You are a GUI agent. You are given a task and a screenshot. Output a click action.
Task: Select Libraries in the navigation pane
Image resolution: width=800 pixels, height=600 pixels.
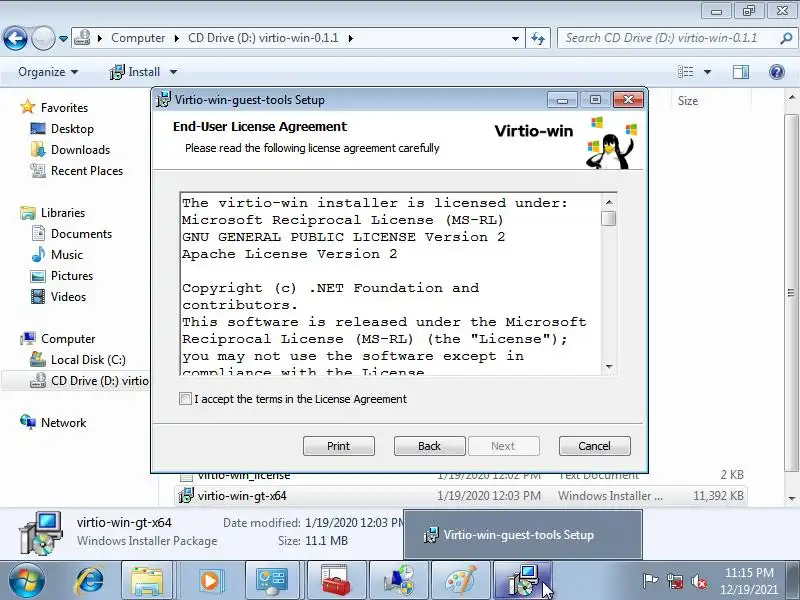pos(63,212)
